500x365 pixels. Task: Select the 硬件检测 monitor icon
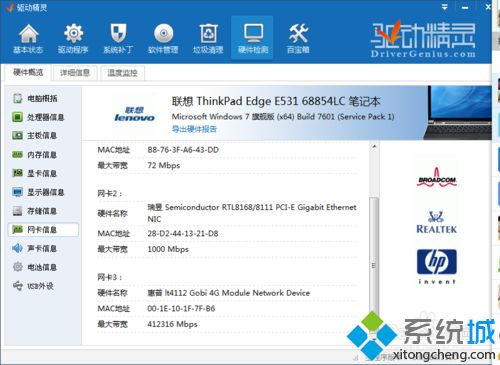tap(253, 37)
